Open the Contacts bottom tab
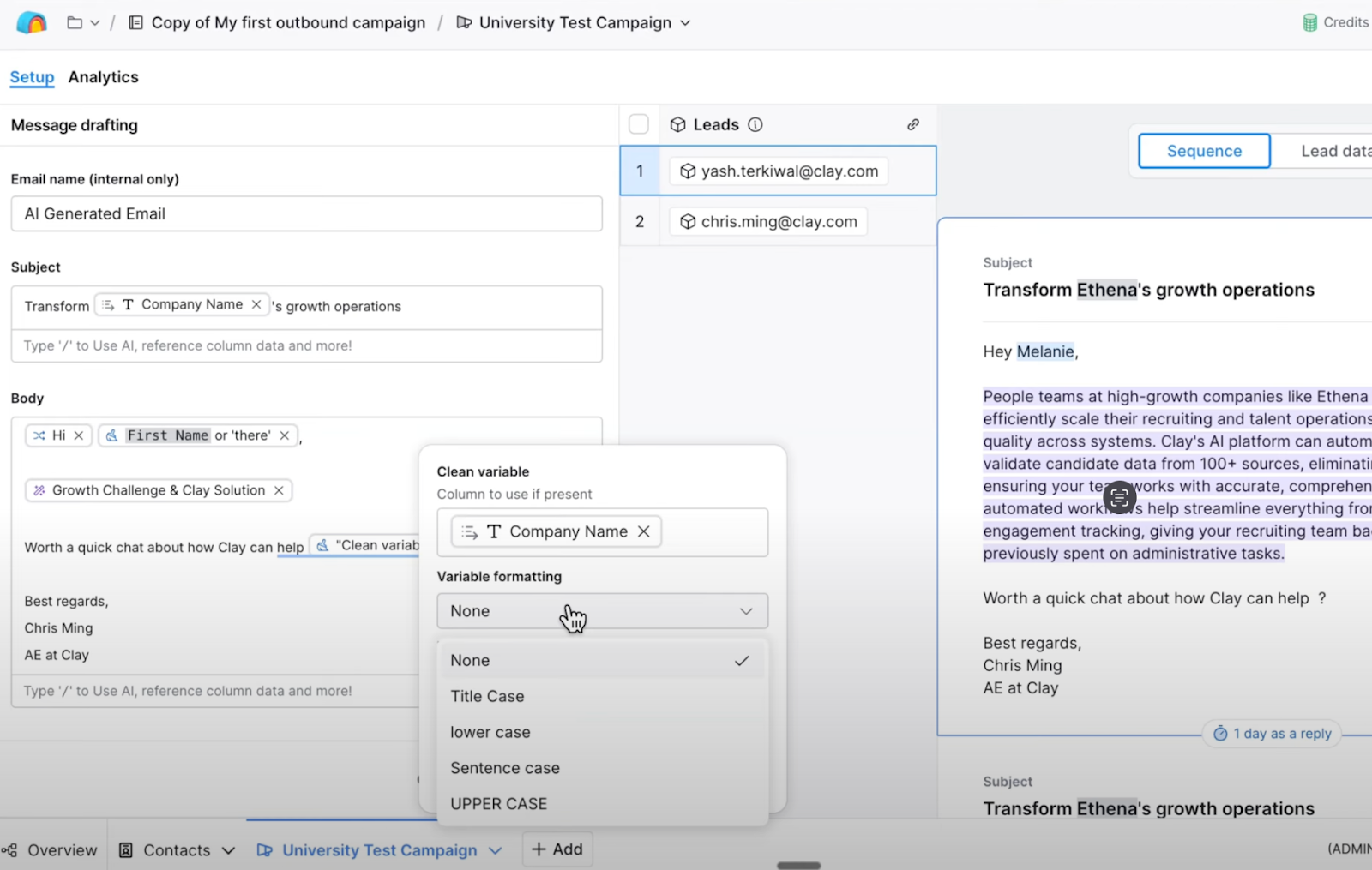1372x870 pixels. pos(177,849)
